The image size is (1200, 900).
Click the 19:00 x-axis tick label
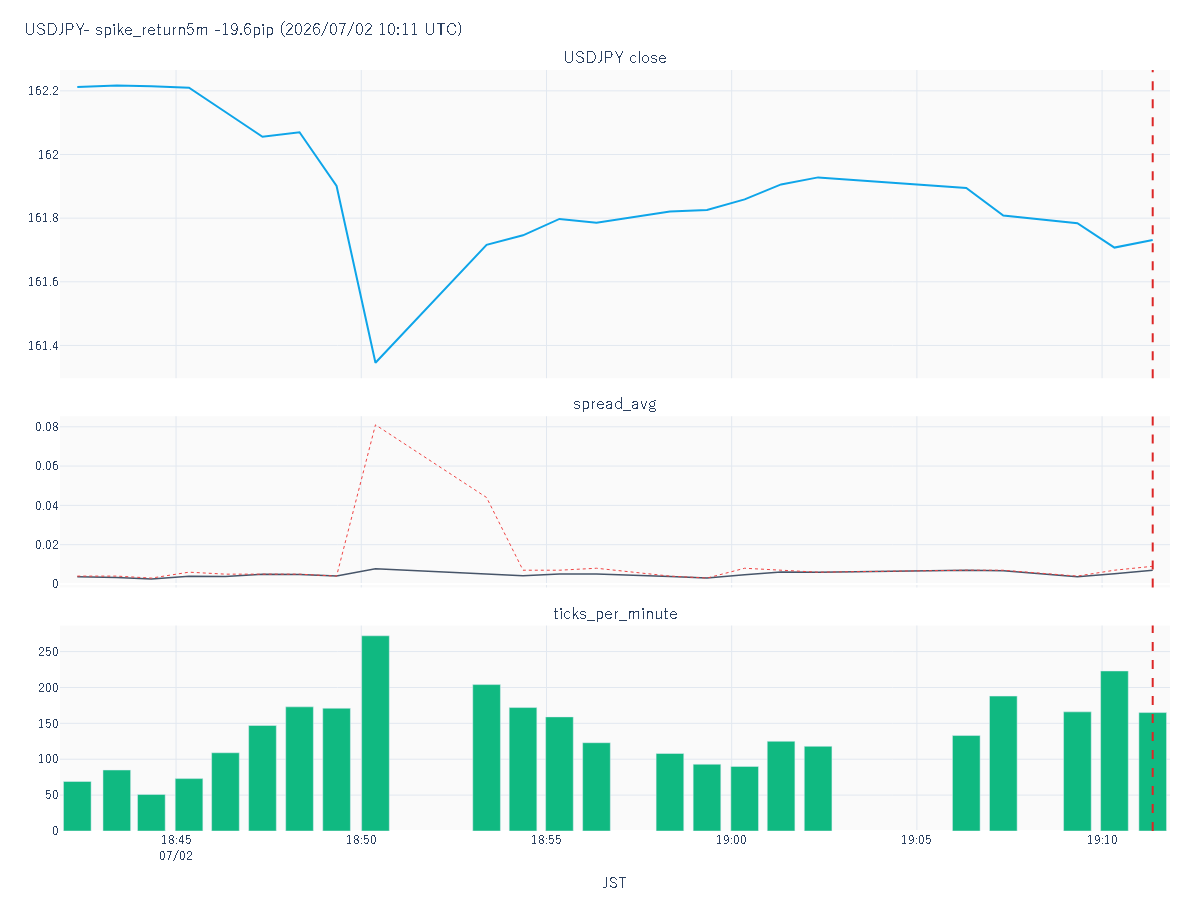731,840
